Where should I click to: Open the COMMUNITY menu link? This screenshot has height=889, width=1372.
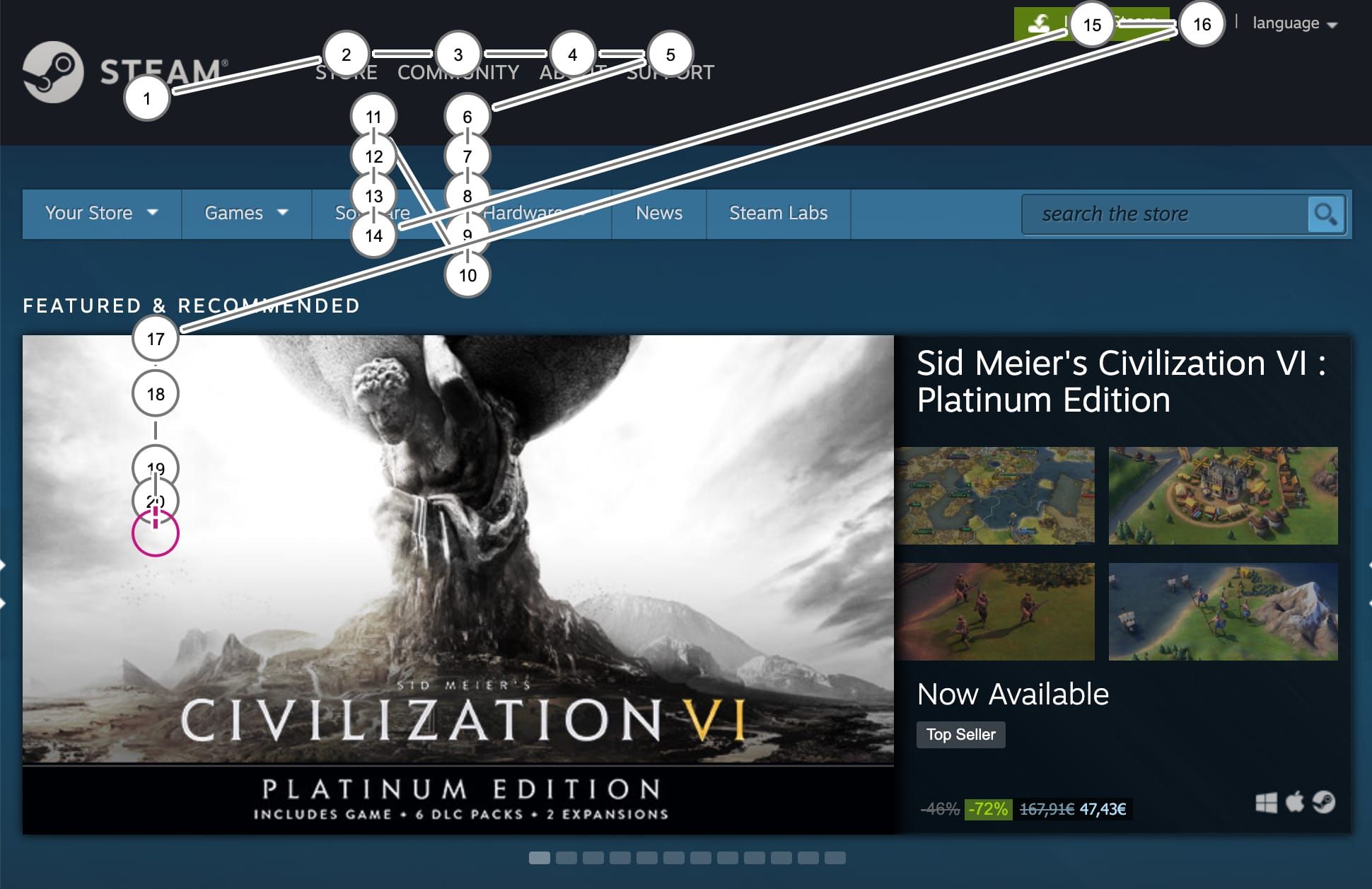458,72
